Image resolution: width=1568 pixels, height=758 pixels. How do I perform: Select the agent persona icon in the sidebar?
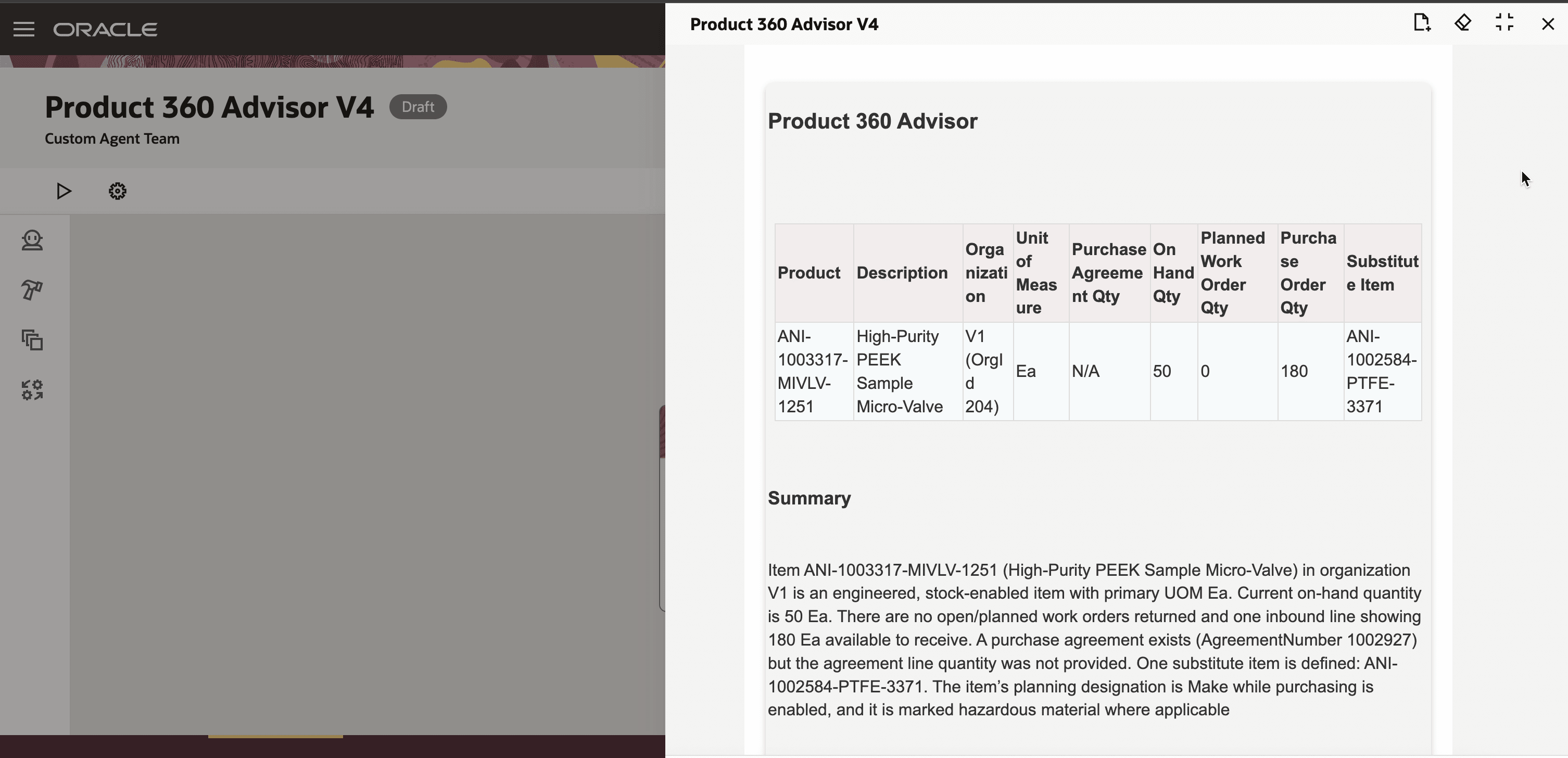click(32, 241)
